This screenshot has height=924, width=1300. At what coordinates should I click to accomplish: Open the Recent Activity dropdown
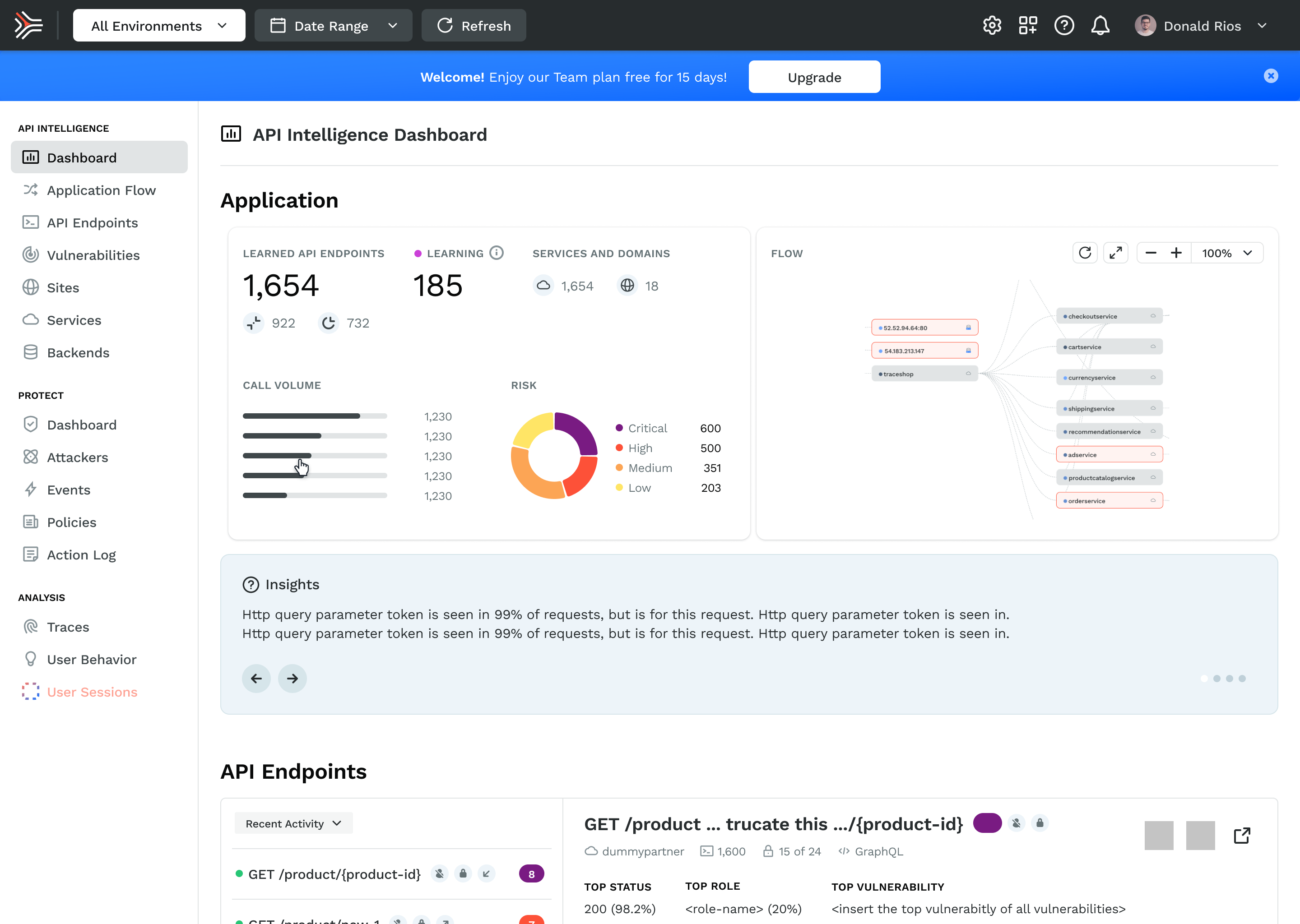point(293,823)
